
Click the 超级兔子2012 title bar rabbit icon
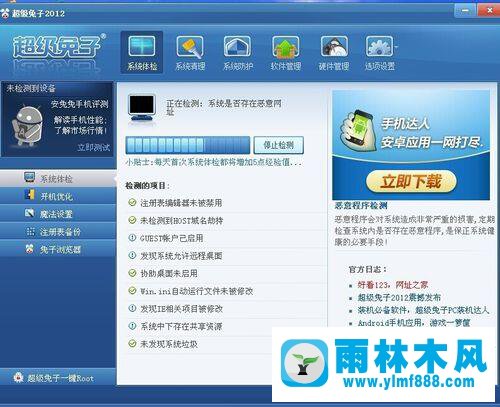click(5, 13)
